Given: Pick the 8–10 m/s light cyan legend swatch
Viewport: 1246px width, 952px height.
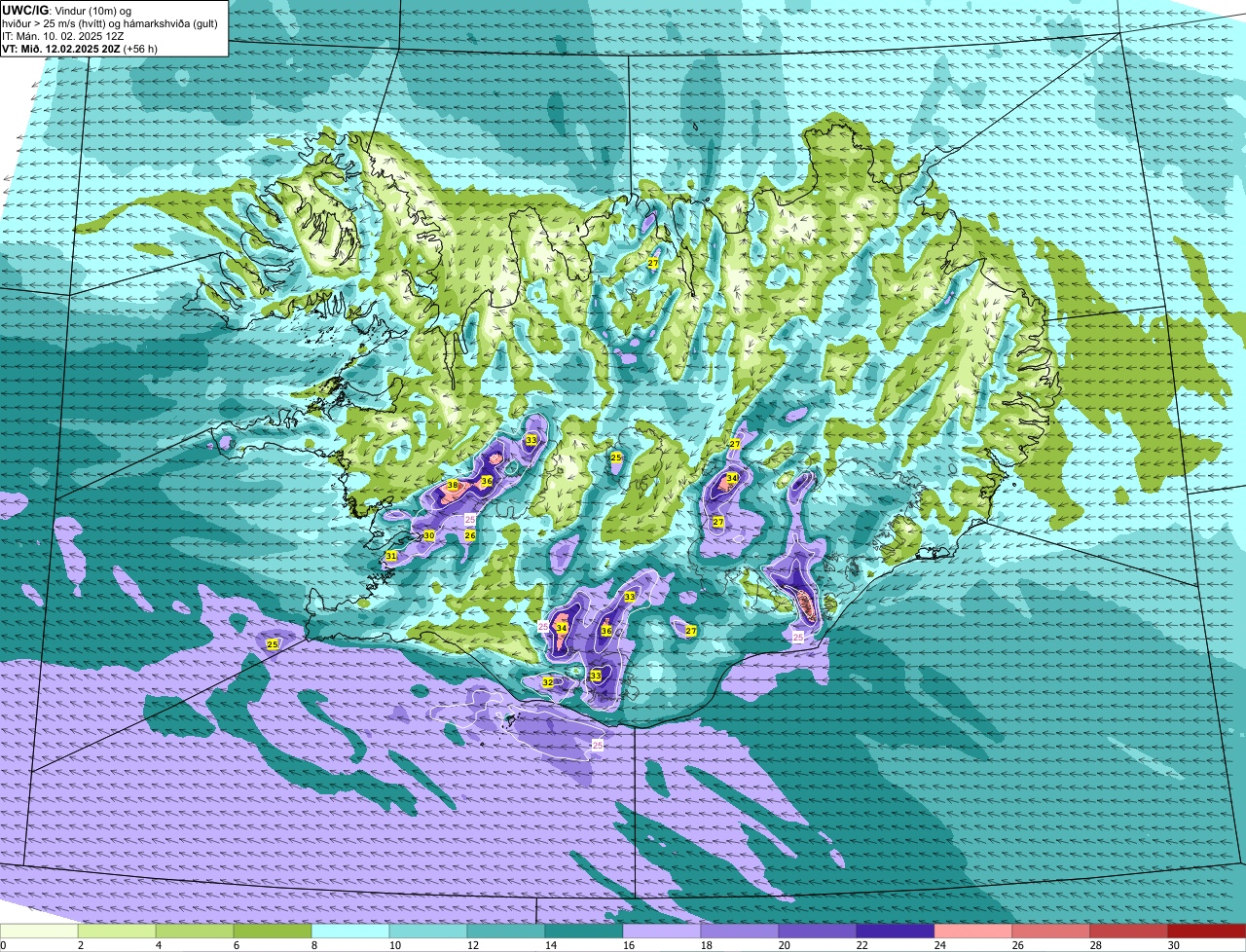Looking at the screenshot, I should (350, 931).
